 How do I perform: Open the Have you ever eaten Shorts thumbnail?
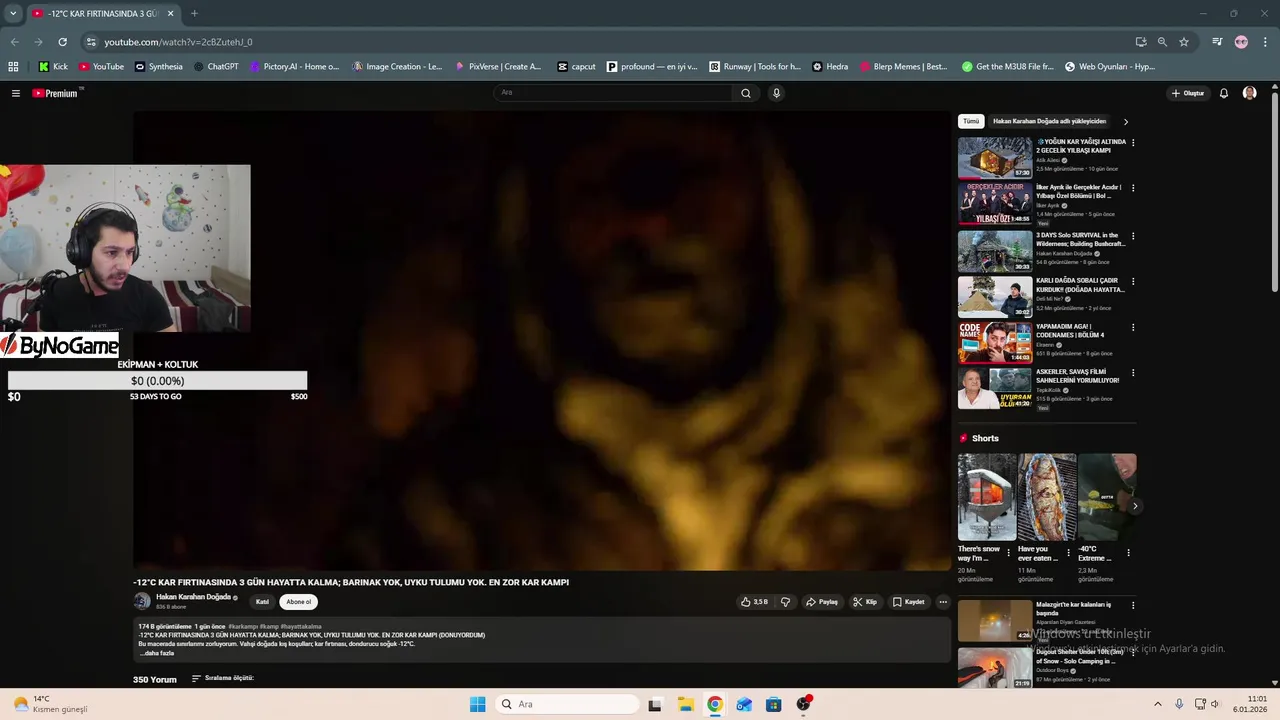pyautogui.click(x=1047, y=497)
